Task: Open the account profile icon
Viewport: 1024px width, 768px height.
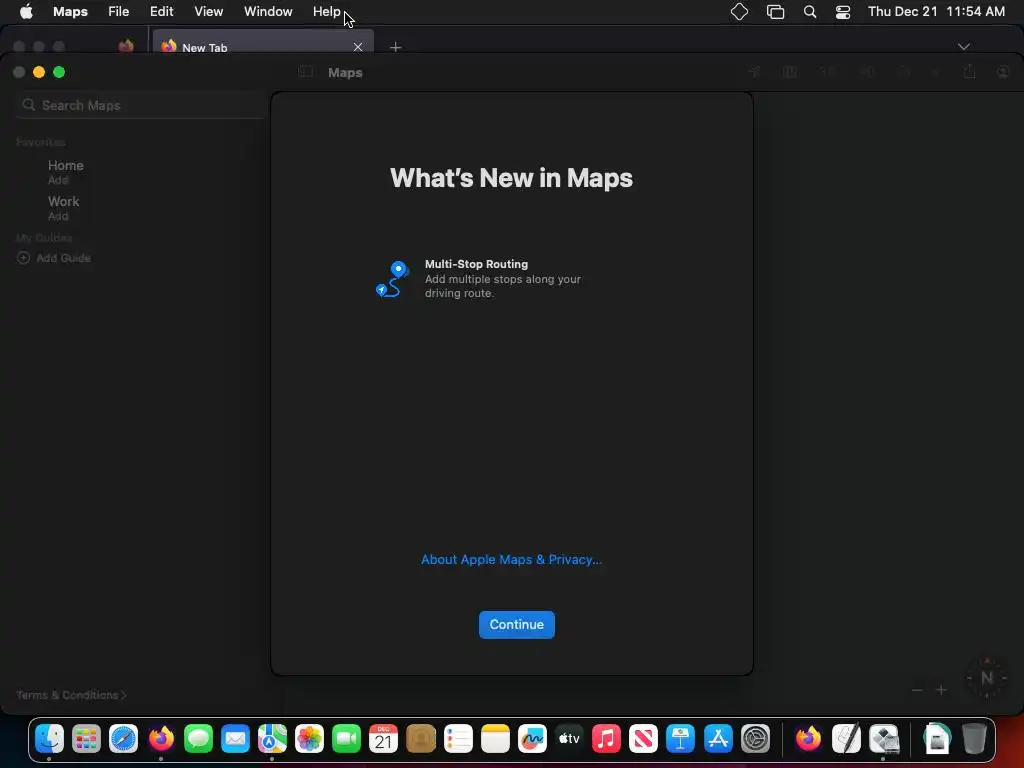Action: point(1004,72)
